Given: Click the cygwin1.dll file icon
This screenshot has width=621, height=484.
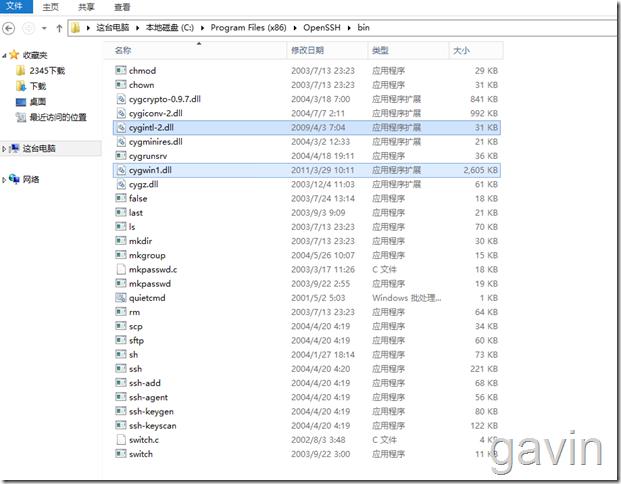Looking at the screenshot, I should point(120,170).
